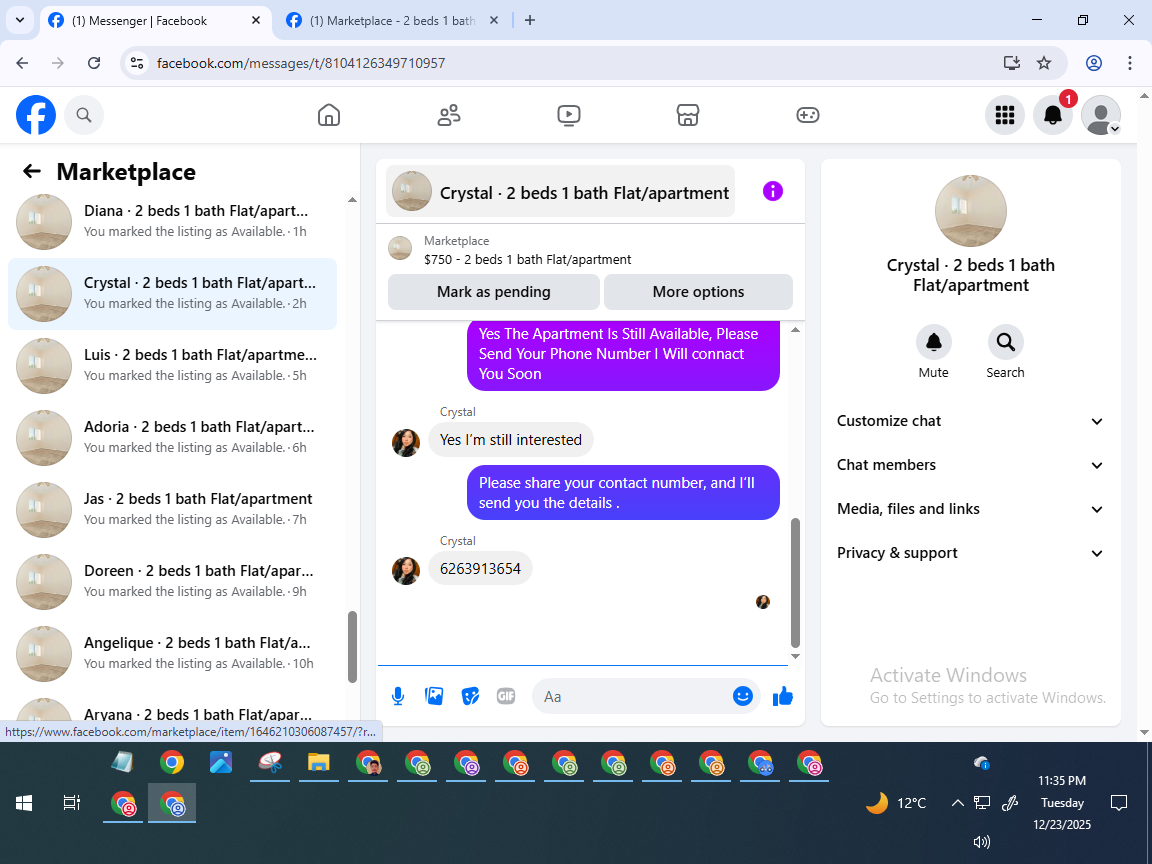Select Crystal conversation in chat list

(x=172, y=293)
